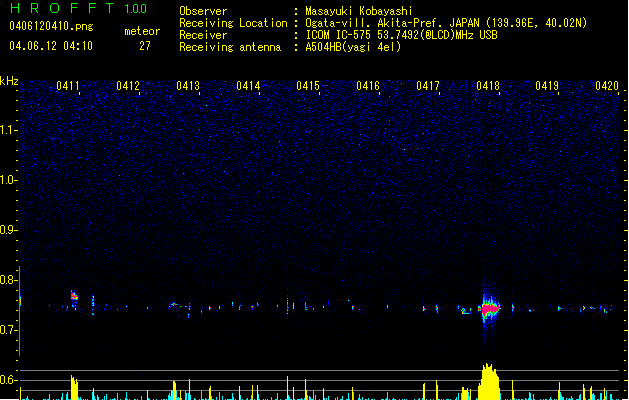Click the small red echo near 0411
Viewport: 629px width, 400px height.
pyautogui.click(x=74, y=297)
